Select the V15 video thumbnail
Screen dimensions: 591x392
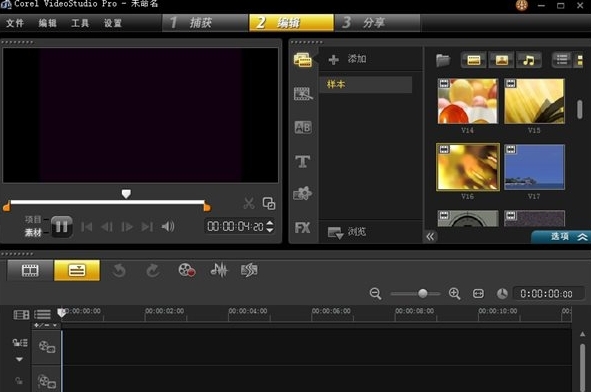534,101
